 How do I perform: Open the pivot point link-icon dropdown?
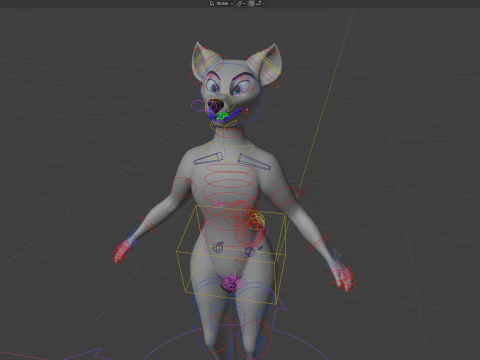[x=241, y=3]
